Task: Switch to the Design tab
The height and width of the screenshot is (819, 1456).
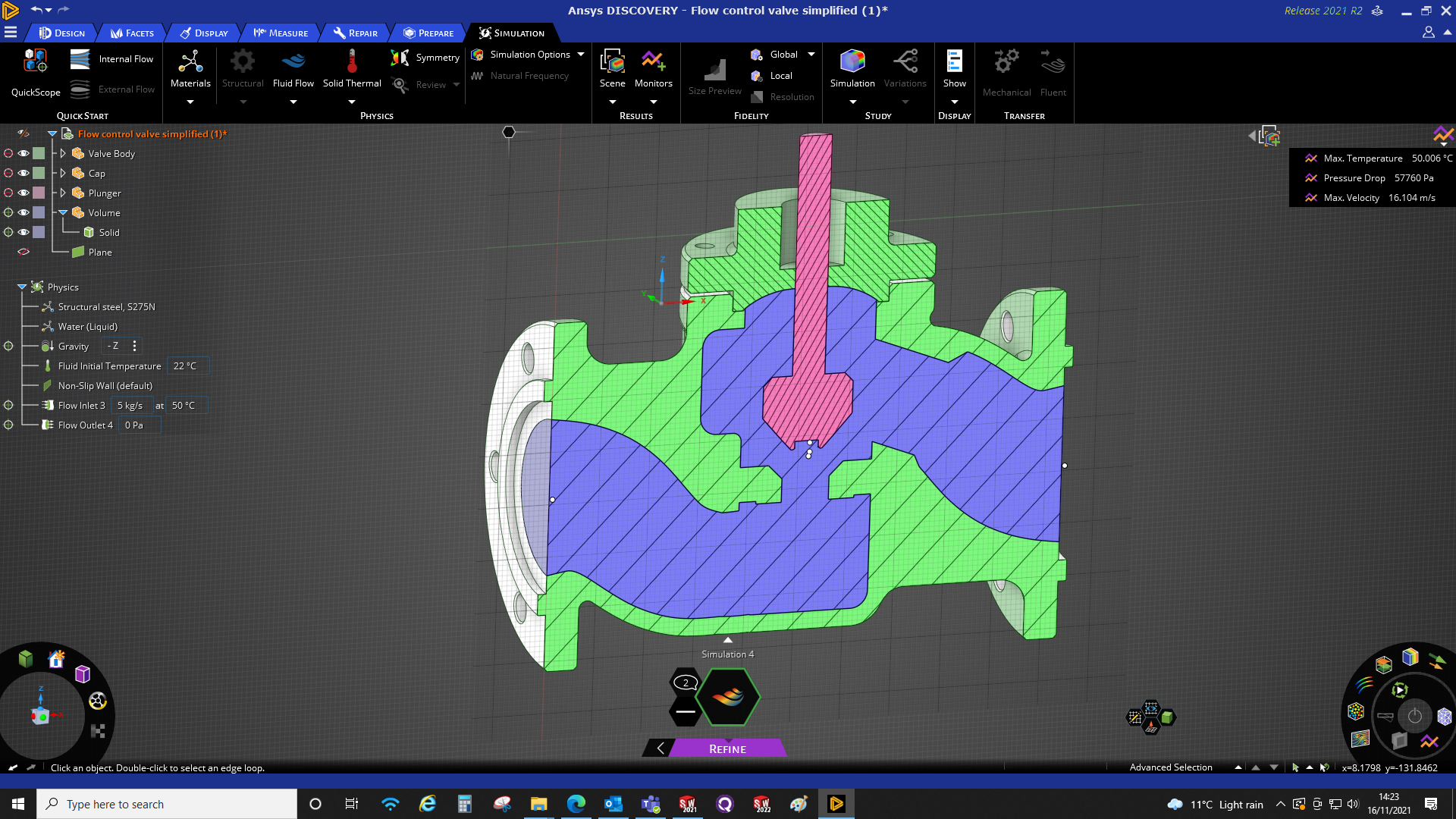Action: pos(62,33)
